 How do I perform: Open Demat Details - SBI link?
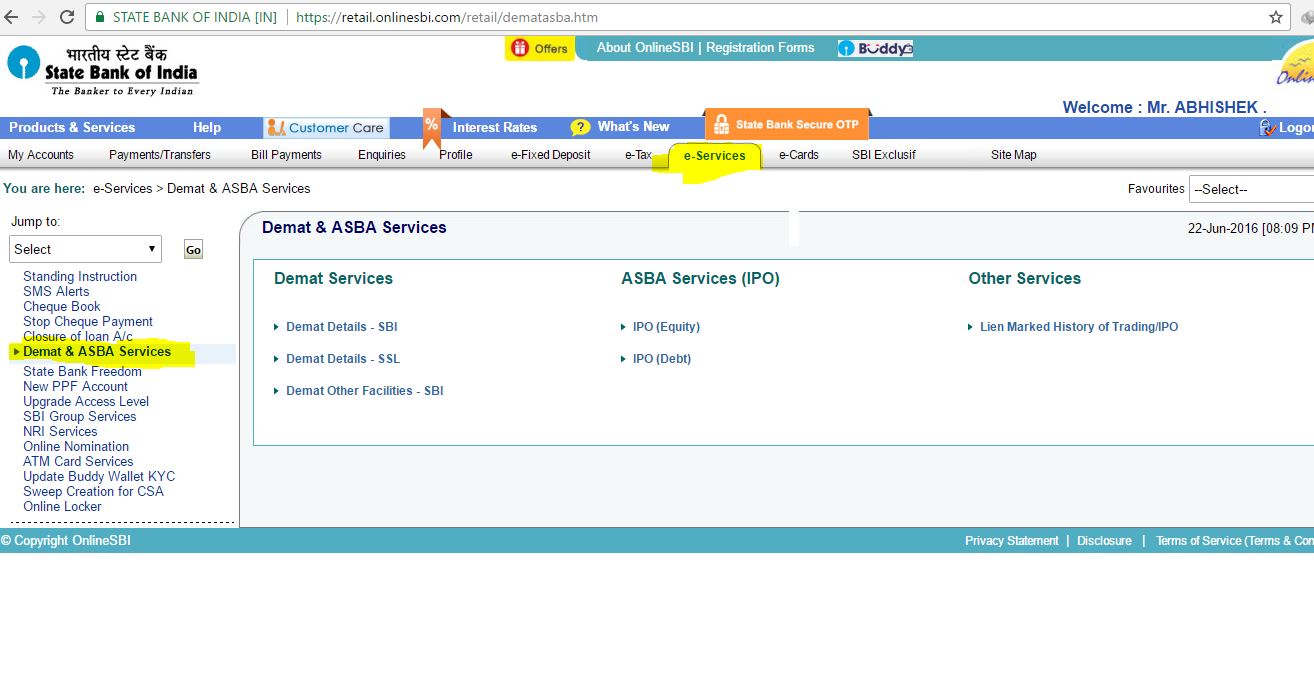pyautogui.click(x=342, y=327)
